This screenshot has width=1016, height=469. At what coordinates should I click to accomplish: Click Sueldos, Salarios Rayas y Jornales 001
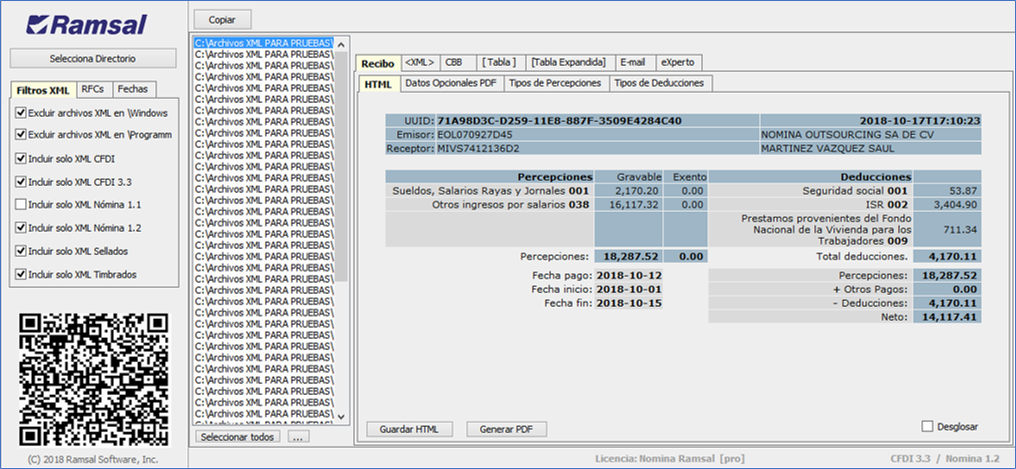[491, 190]
